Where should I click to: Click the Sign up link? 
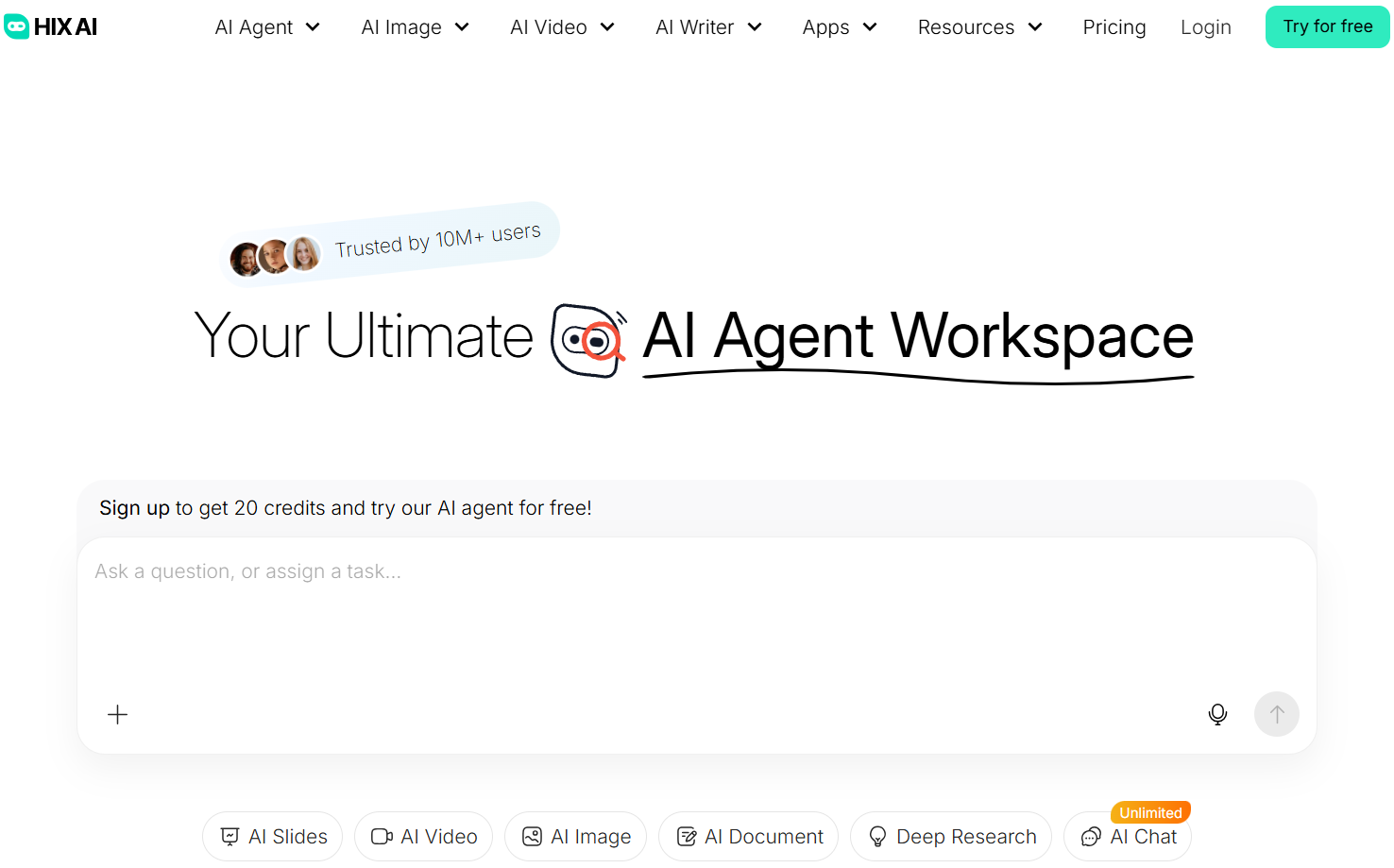point(134,508)
